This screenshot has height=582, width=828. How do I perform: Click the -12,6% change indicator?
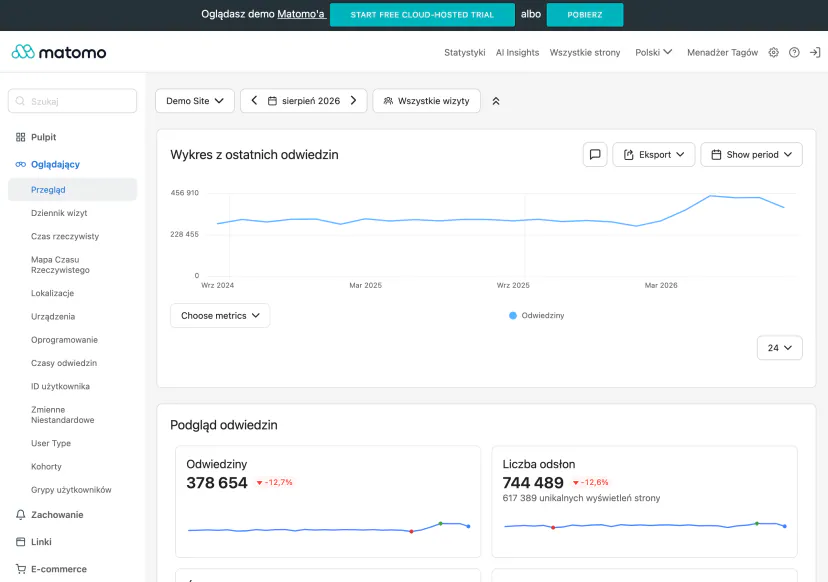click(x=591, y=482)
